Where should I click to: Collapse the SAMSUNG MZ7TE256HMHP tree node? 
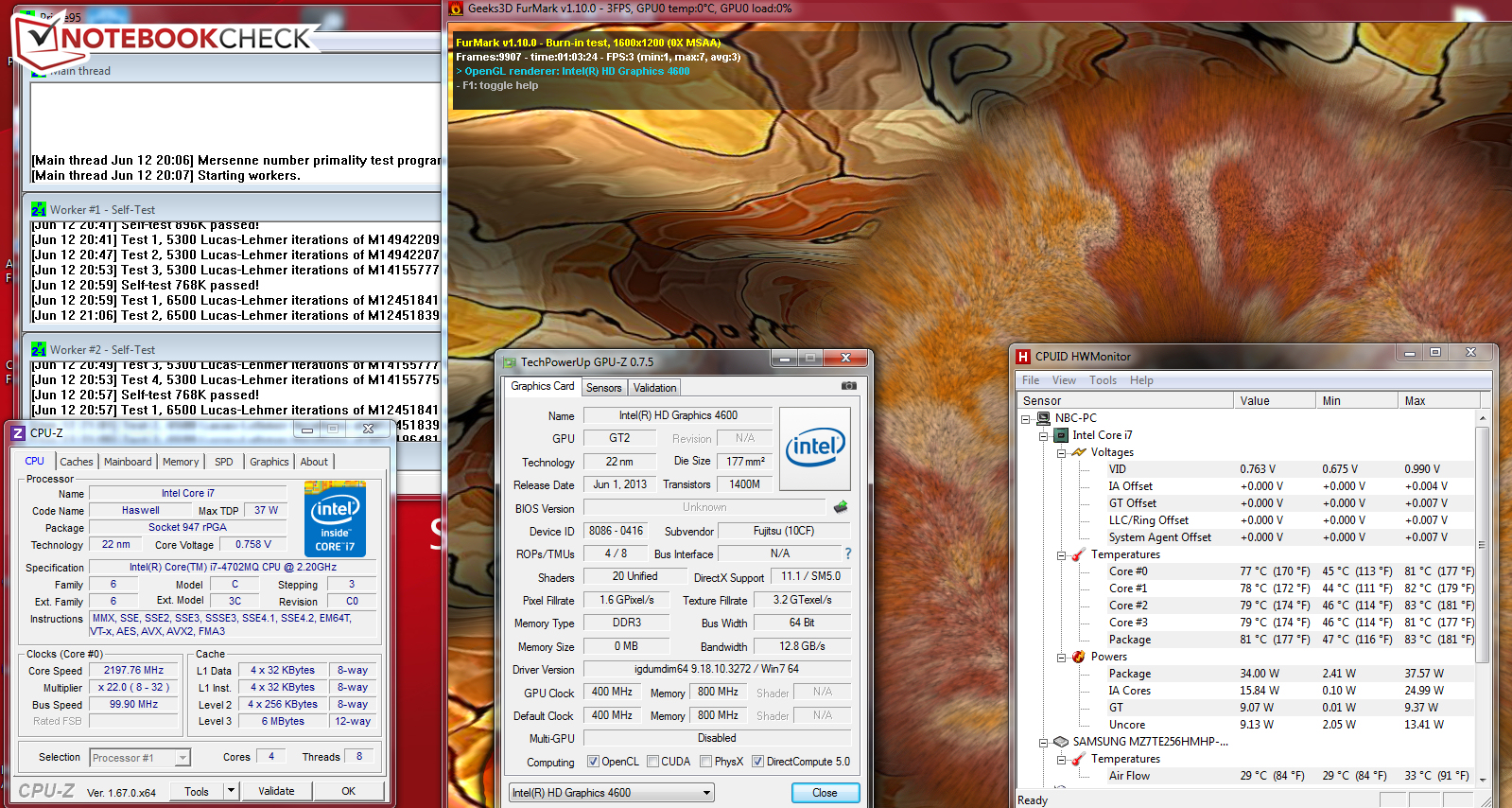1043,742
